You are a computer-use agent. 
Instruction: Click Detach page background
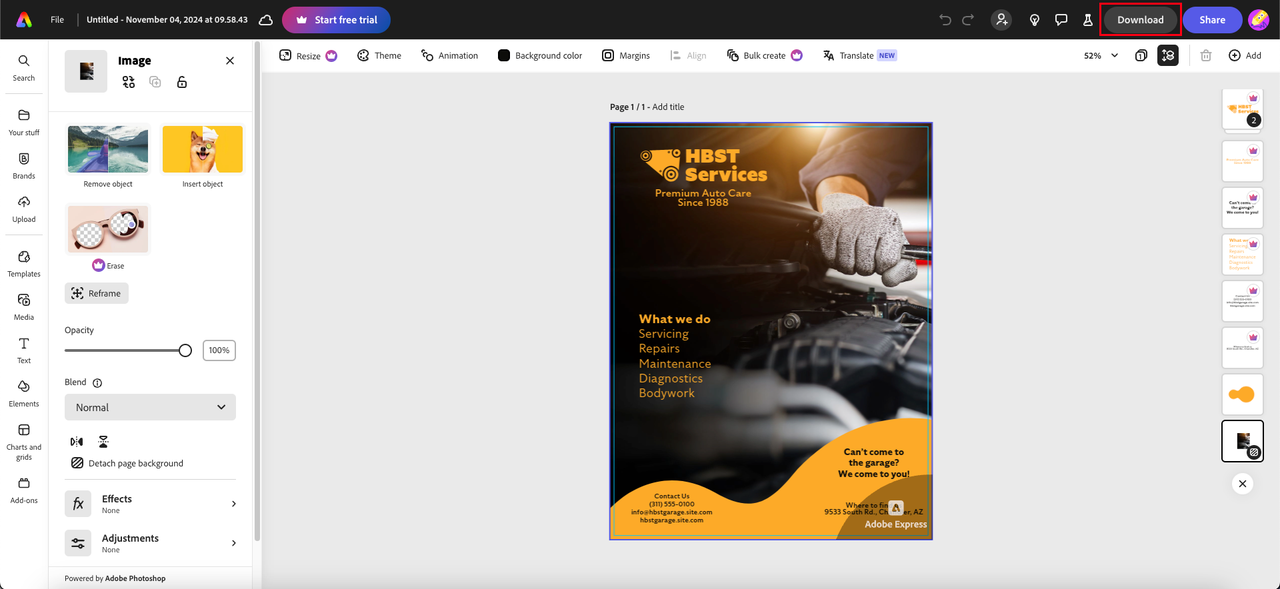(x=128, y=463)
